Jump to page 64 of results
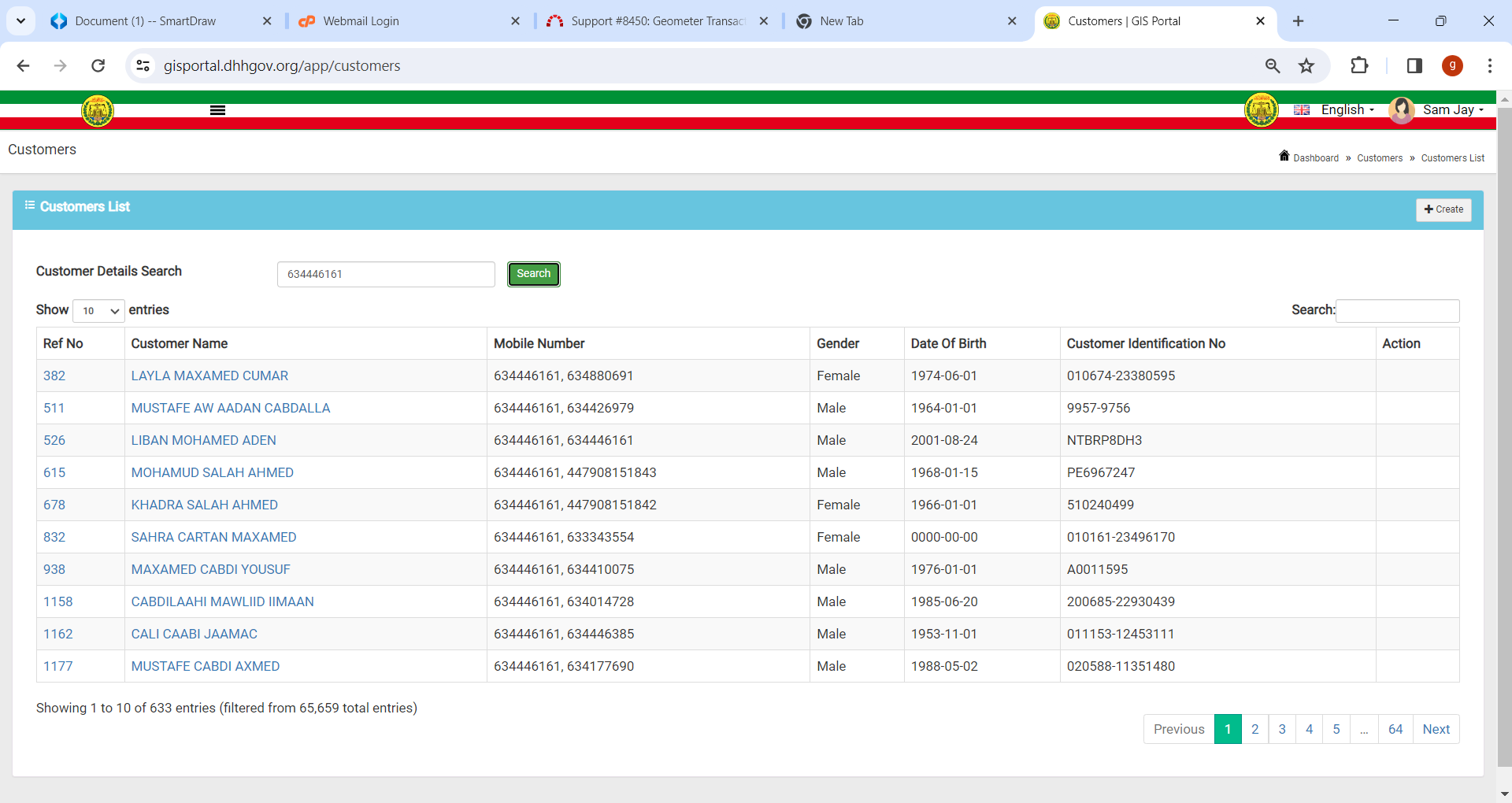Image resolution: width=1512 pixels, height=803 pixels. [x=1395, y=729]
